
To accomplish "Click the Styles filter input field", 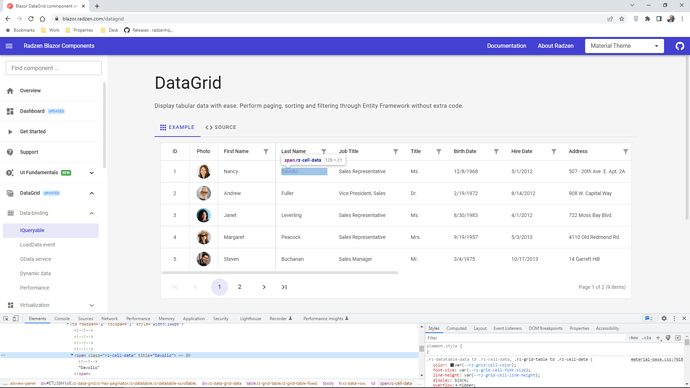I will pos(525,338).
